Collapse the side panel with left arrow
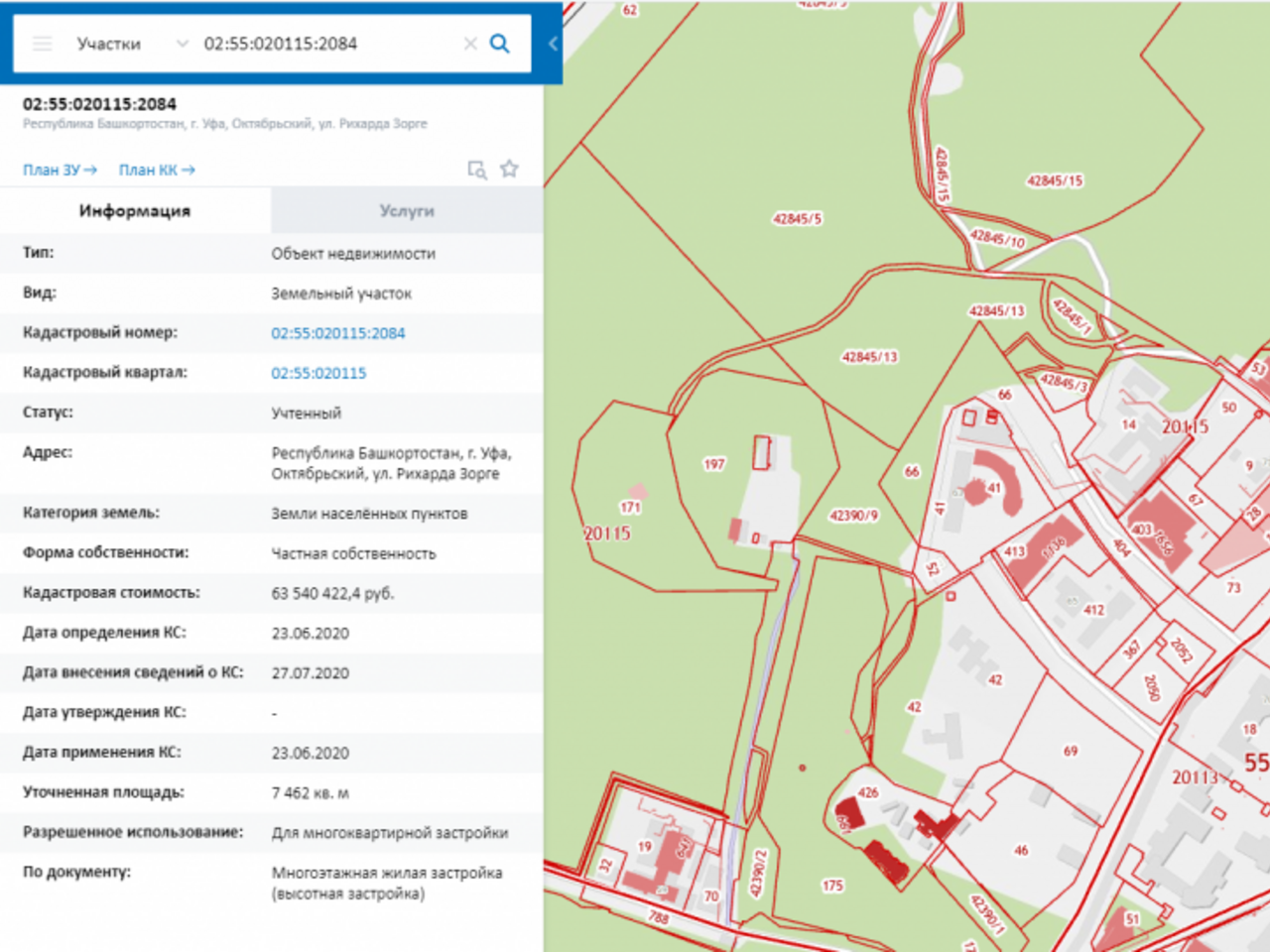The image size is (1270, 952). [x=553, y=44]
